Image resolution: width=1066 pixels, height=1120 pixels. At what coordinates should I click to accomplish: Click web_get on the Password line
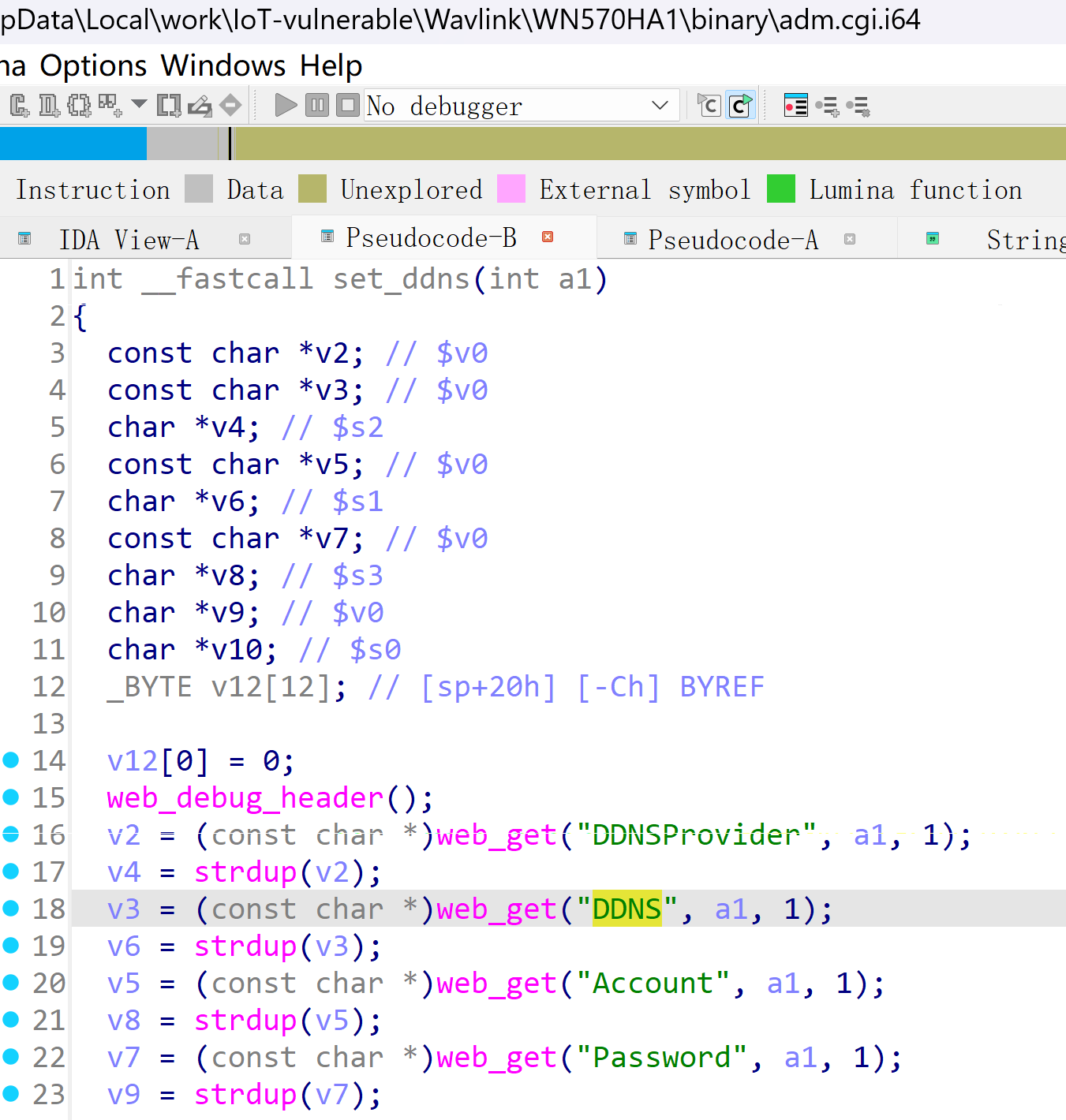click(x=497, y=1058)
